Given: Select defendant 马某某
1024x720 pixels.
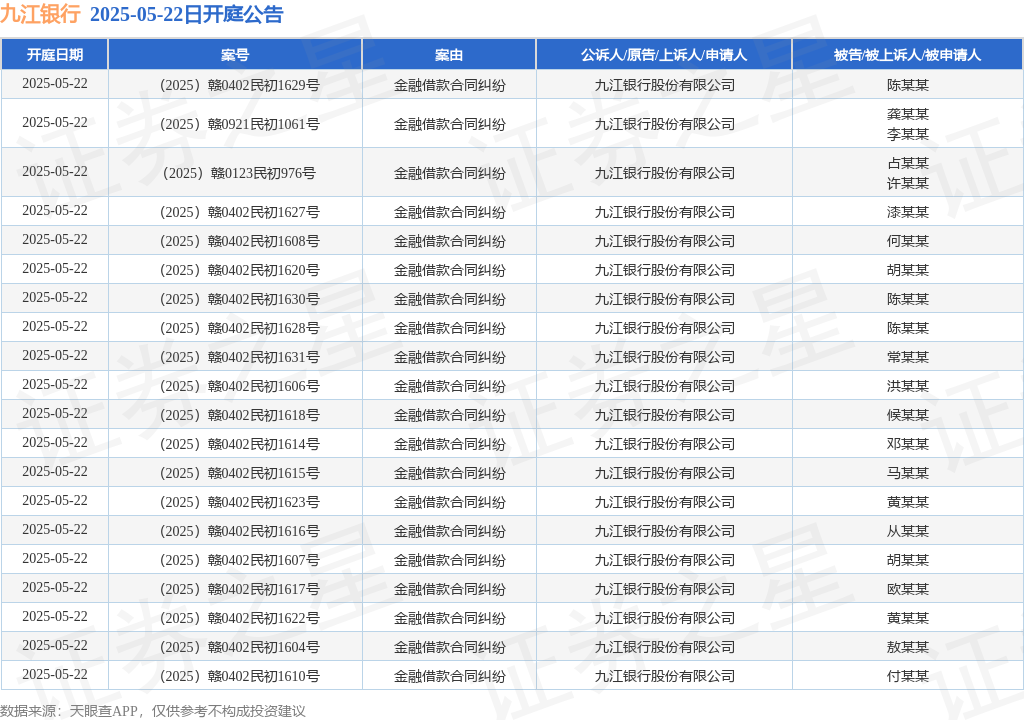Looking at the screenshot, I should (x=908, y=473).
